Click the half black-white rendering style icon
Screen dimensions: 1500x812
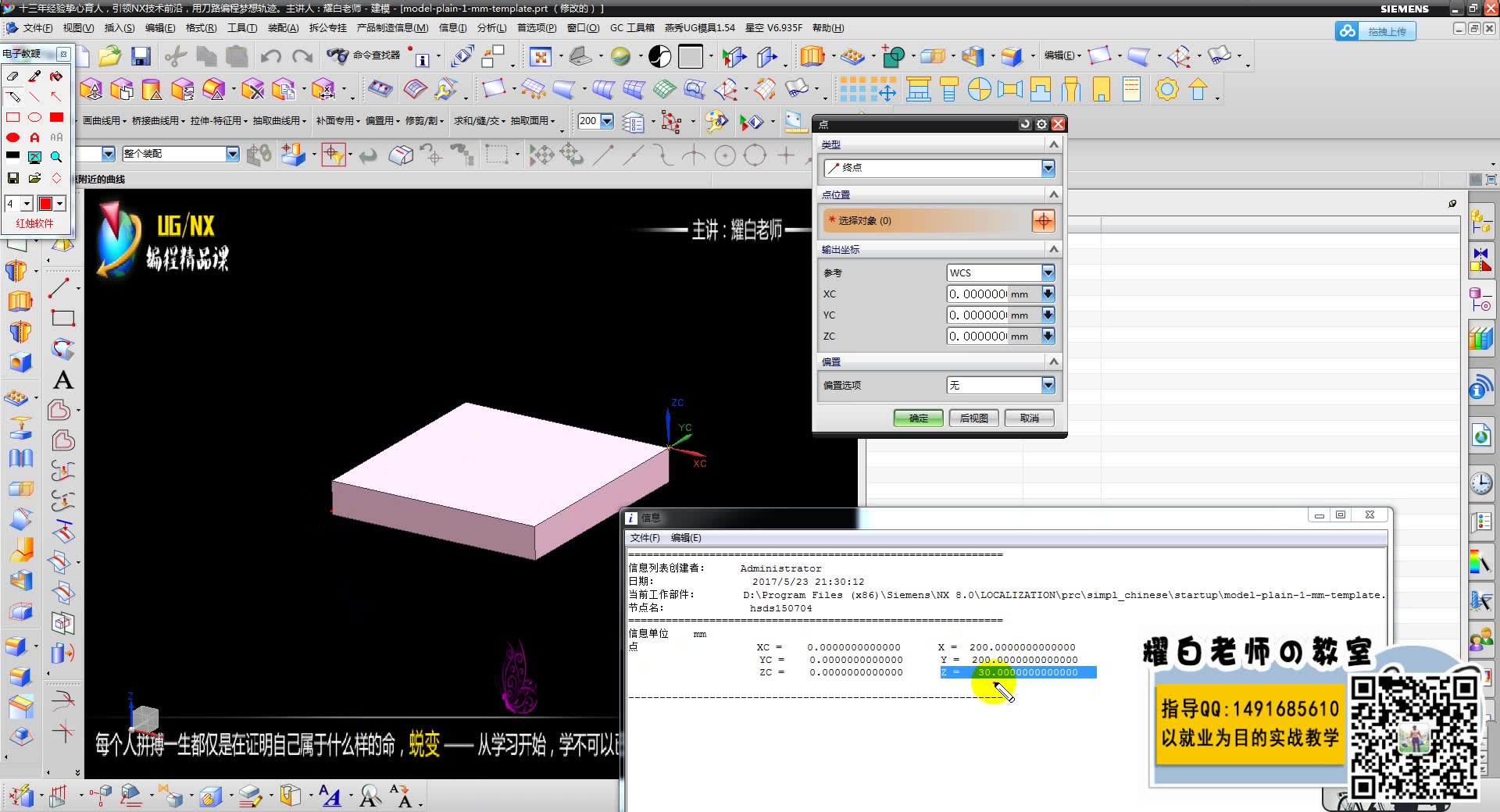click(660, 56)
